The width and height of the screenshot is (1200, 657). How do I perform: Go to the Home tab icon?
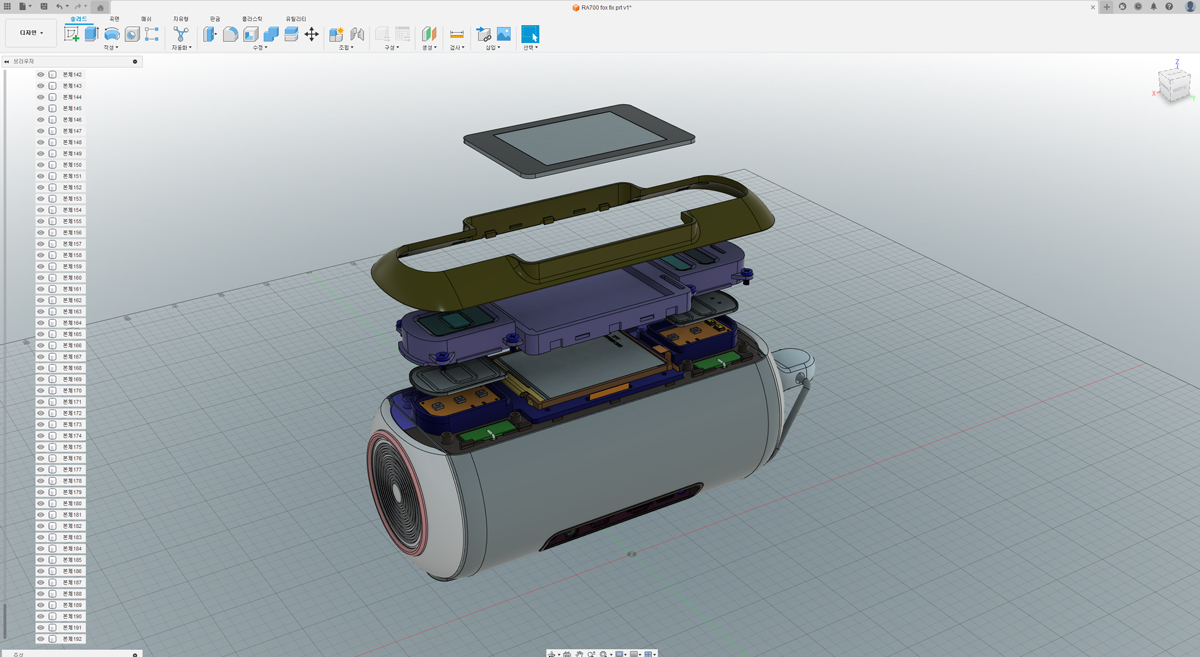coord(100,7)
